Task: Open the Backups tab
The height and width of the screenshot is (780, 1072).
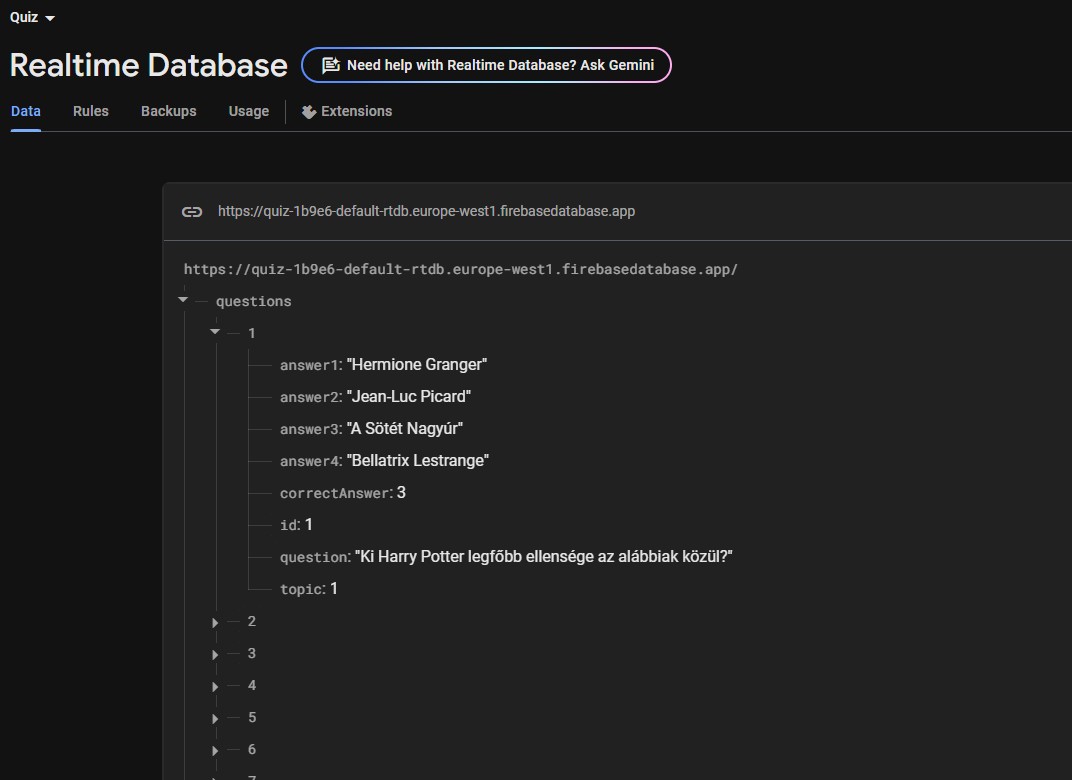Action: coord(168,111)
